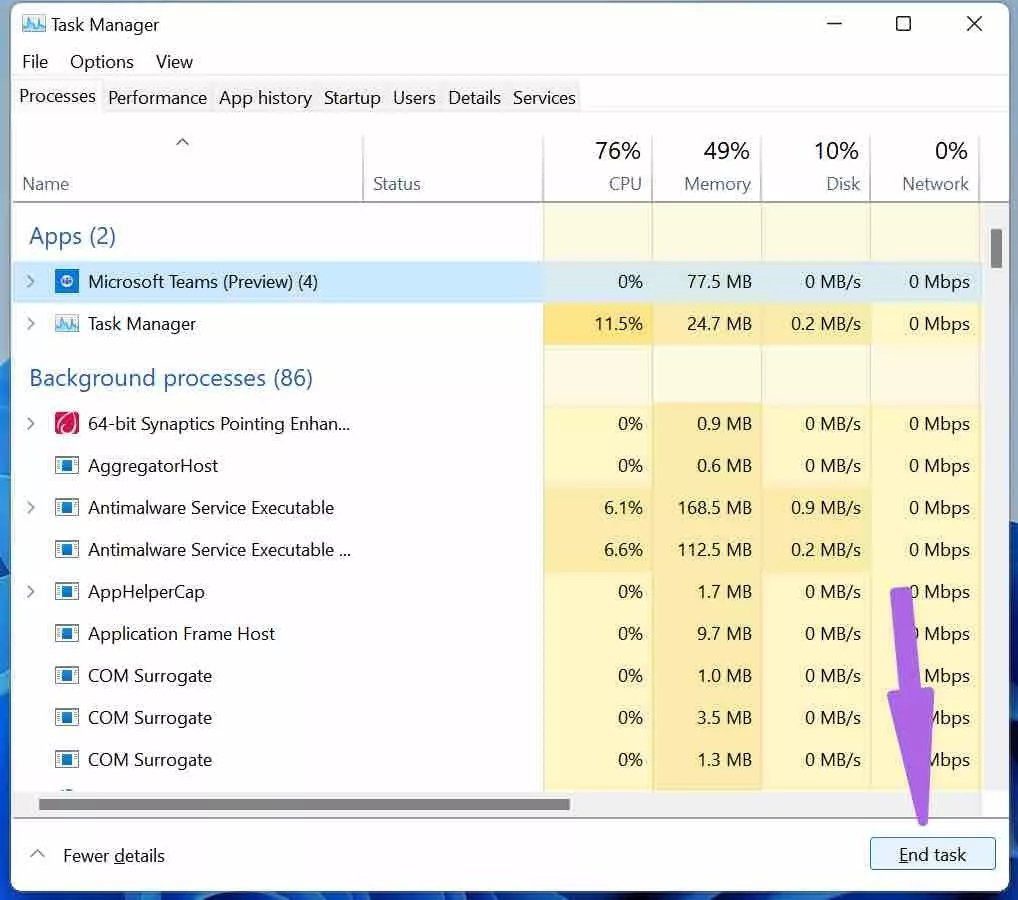Click the Microsoft Teams (Preview) app icon

coord(67,281)
